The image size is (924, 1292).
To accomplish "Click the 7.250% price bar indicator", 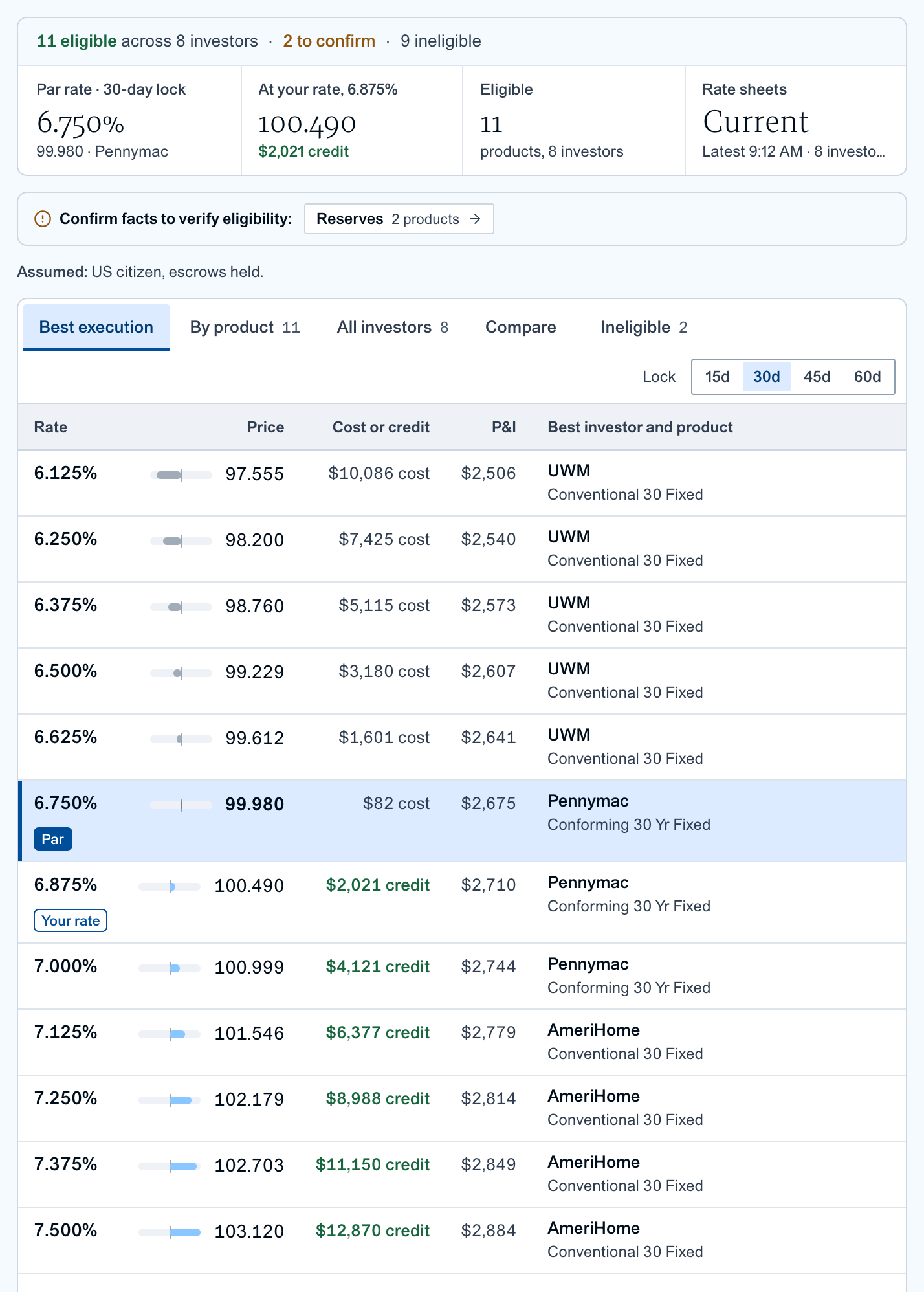I will (170, 1100).
